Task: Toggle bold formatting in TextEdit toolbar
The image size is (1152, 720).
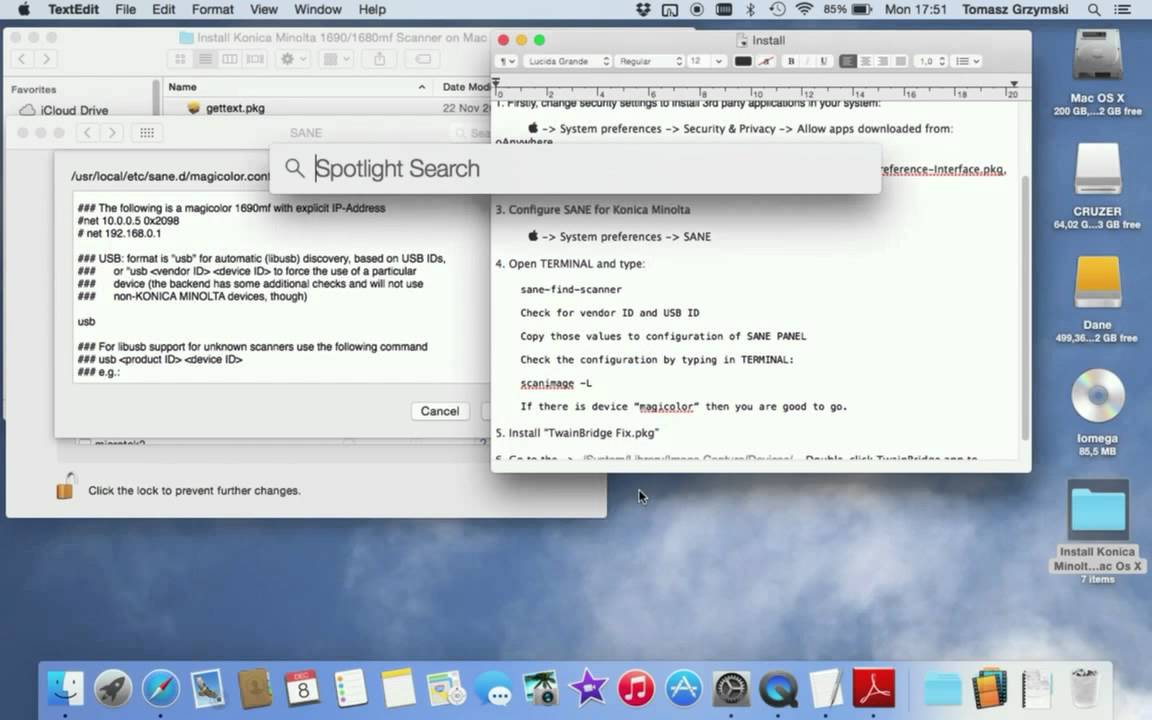Action: (791, 61)
